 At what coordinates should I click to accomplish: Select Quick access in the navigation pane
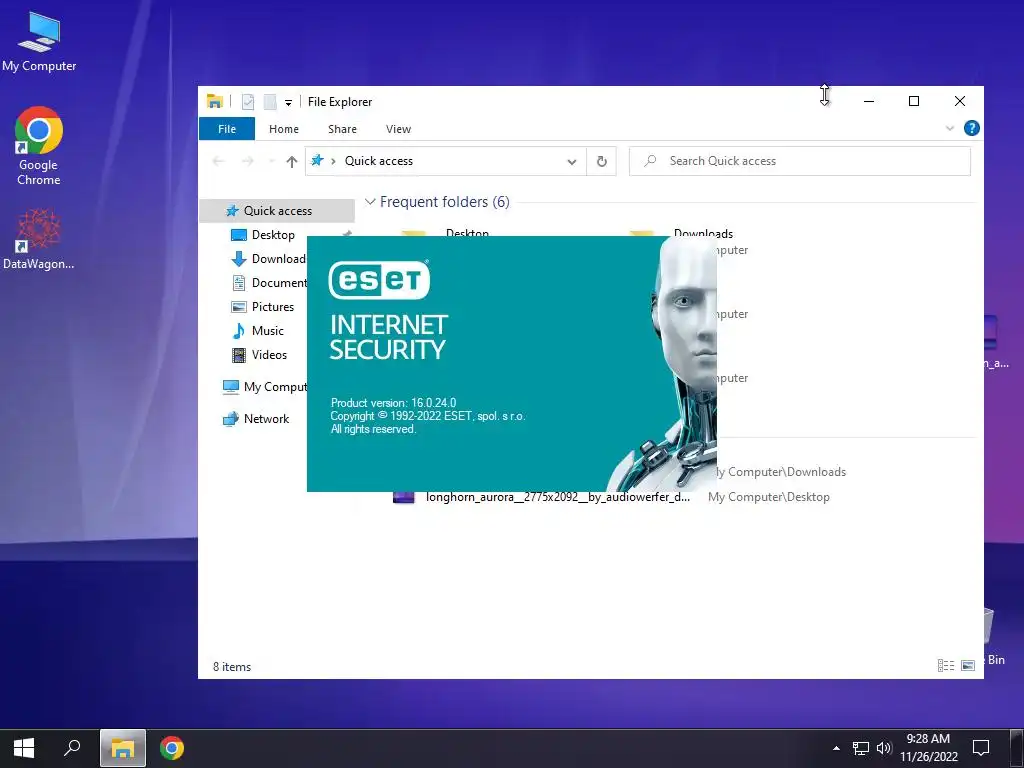(x=277, y=211)
